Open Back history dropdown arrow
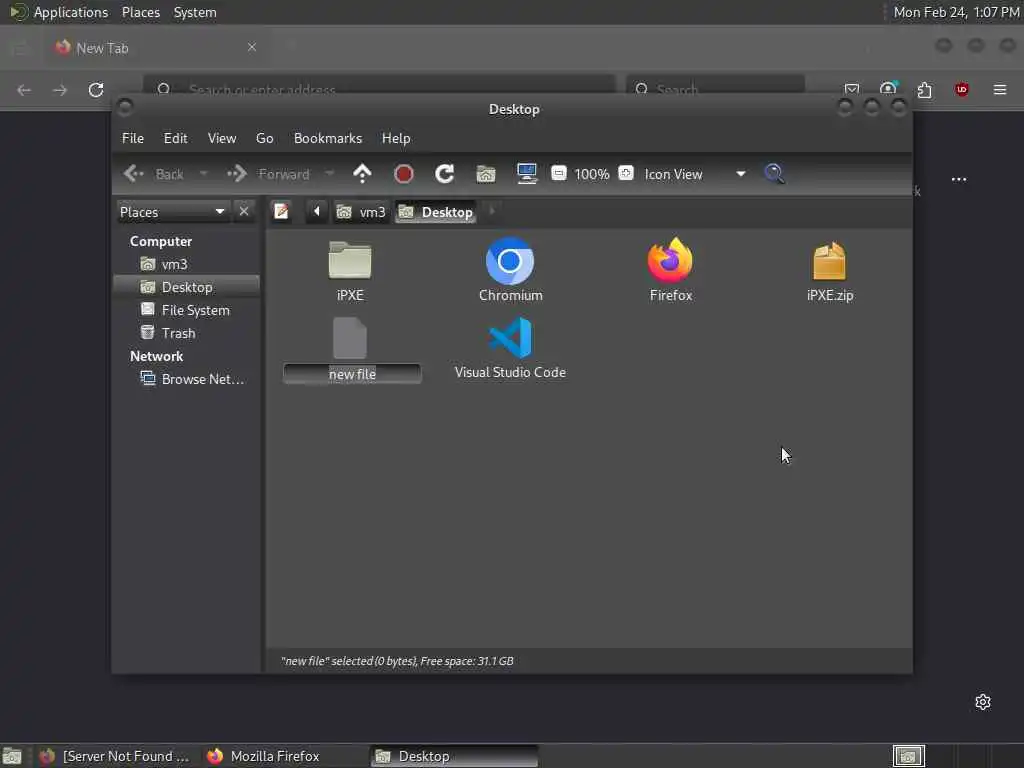This screenshot has height=768, width=1024. (x=203, y=174)
